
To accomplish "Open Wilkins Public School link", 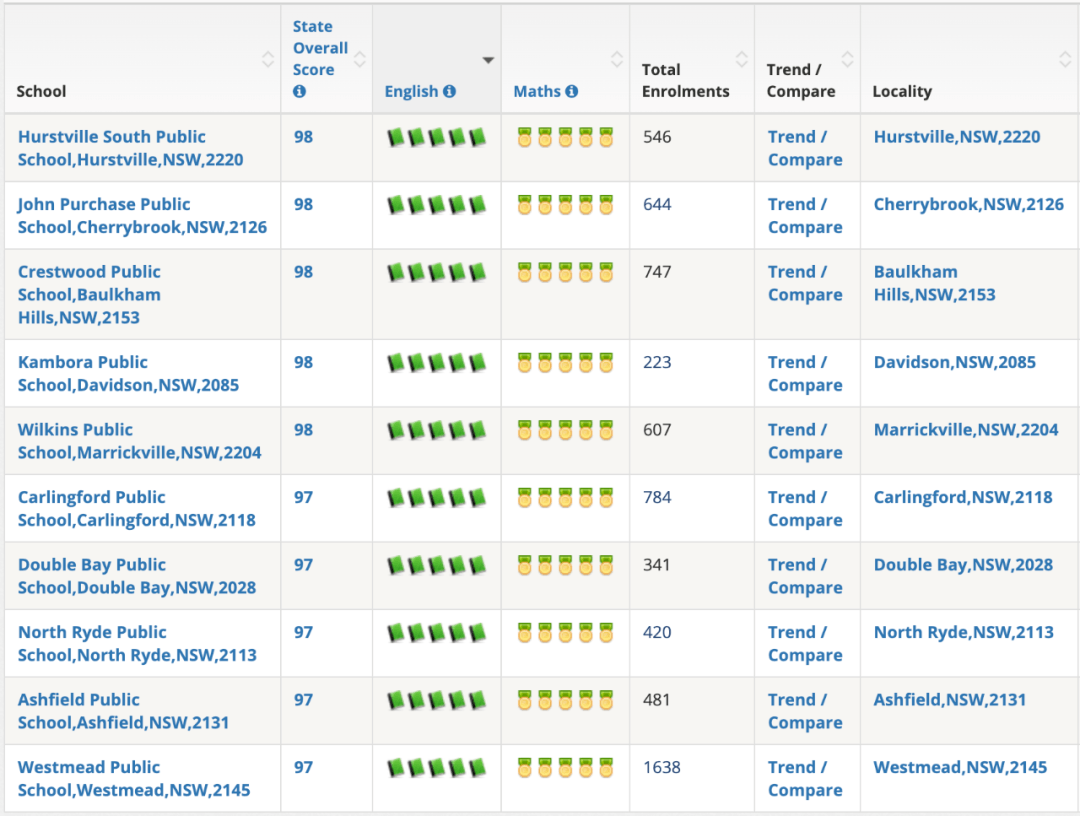I will (x=140, y=441).
